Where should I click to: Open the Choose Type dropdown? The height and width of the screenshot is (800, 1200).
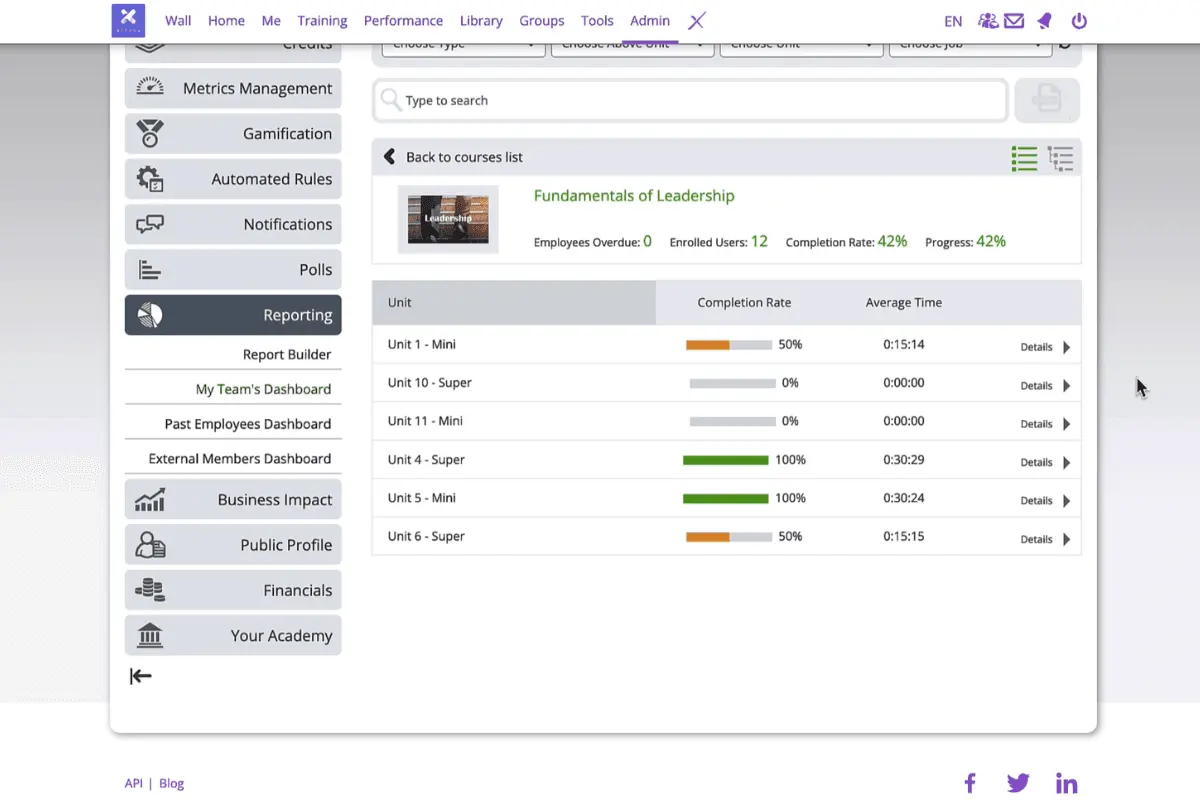(x=463, y=50)
